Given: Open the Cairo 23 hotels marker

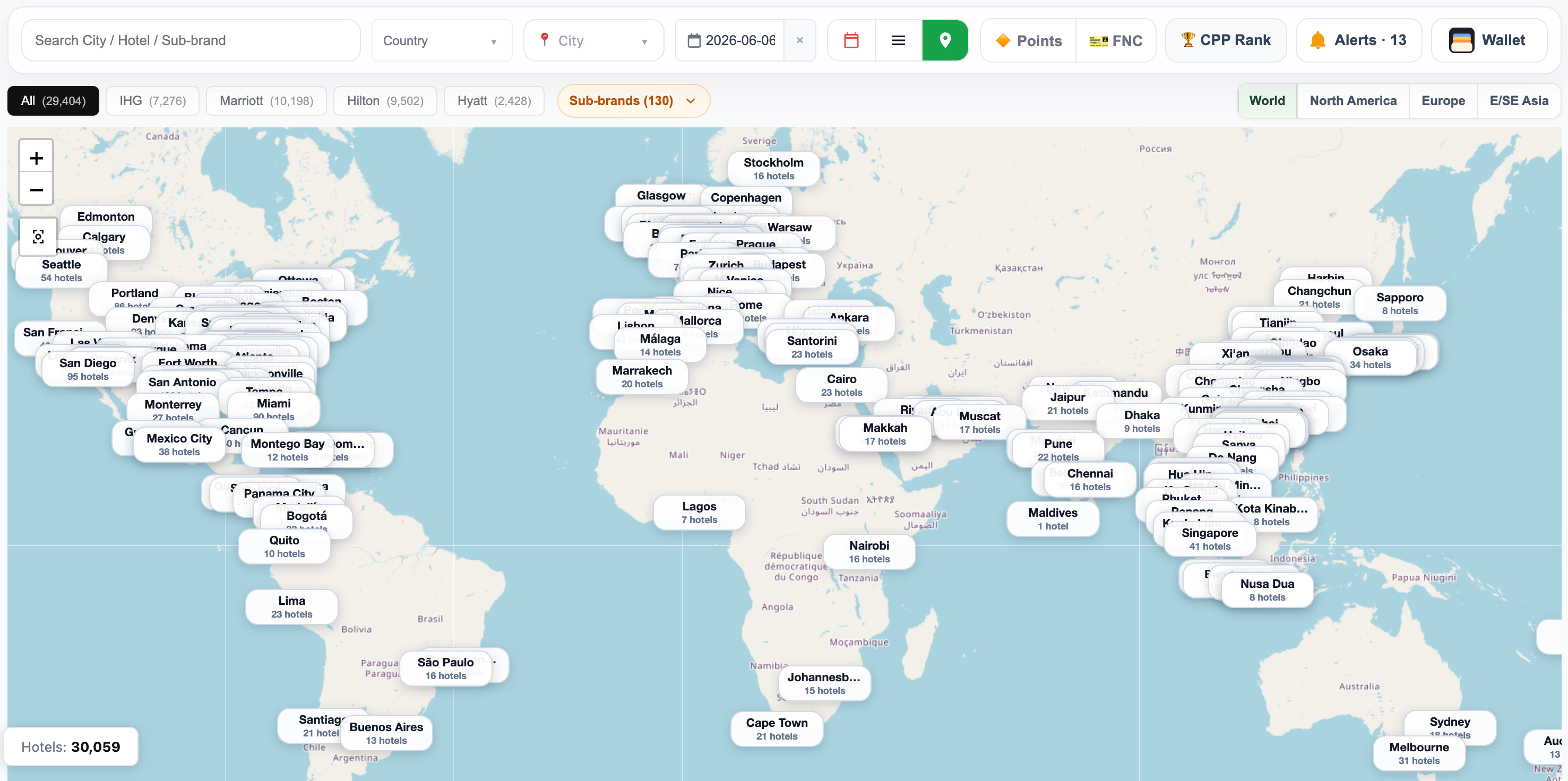Looking at the screenshot, I should point(841,385).
